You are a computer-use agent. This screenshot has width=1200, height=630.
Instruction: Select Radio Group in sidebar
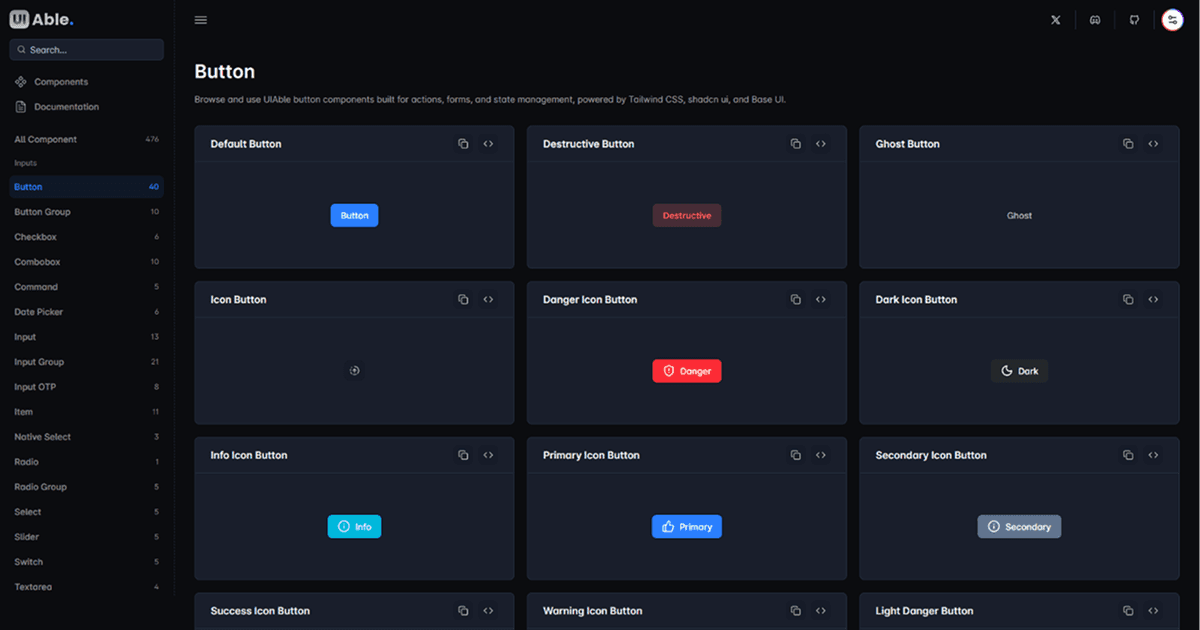coord(87,487)
